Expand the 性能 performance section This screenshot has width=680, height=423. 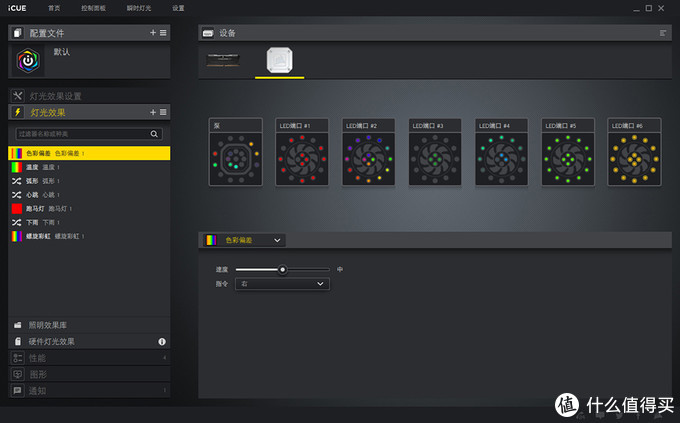pyautogui.click(x=89, y=358)
